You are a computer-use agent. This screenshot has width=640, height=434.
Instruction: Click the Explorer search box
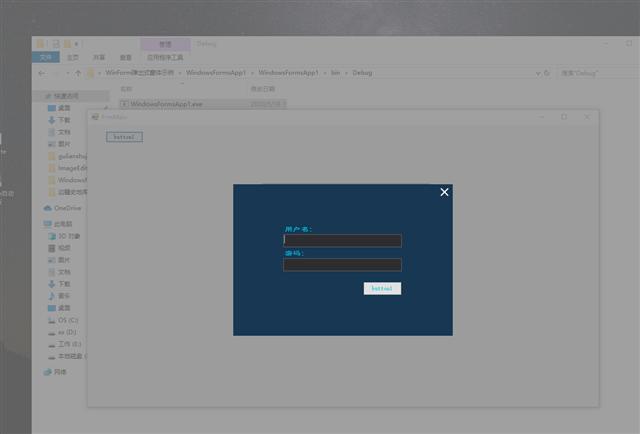[x=595, y=74]
